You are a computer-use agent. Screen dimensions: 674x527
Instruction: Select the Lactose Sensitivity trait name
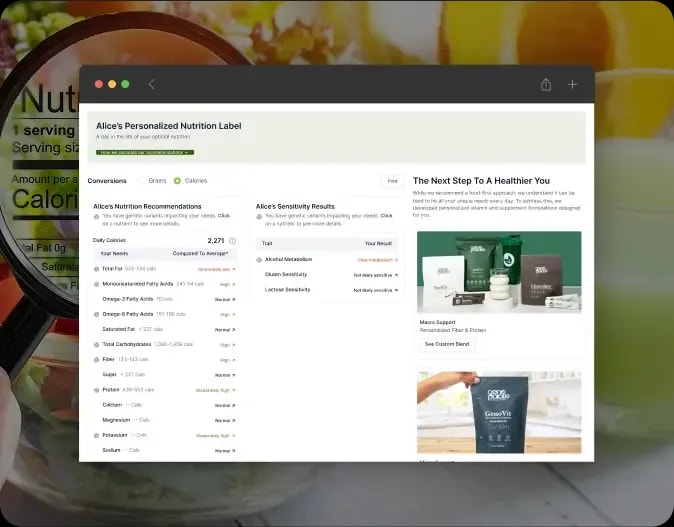pos(288,290)
